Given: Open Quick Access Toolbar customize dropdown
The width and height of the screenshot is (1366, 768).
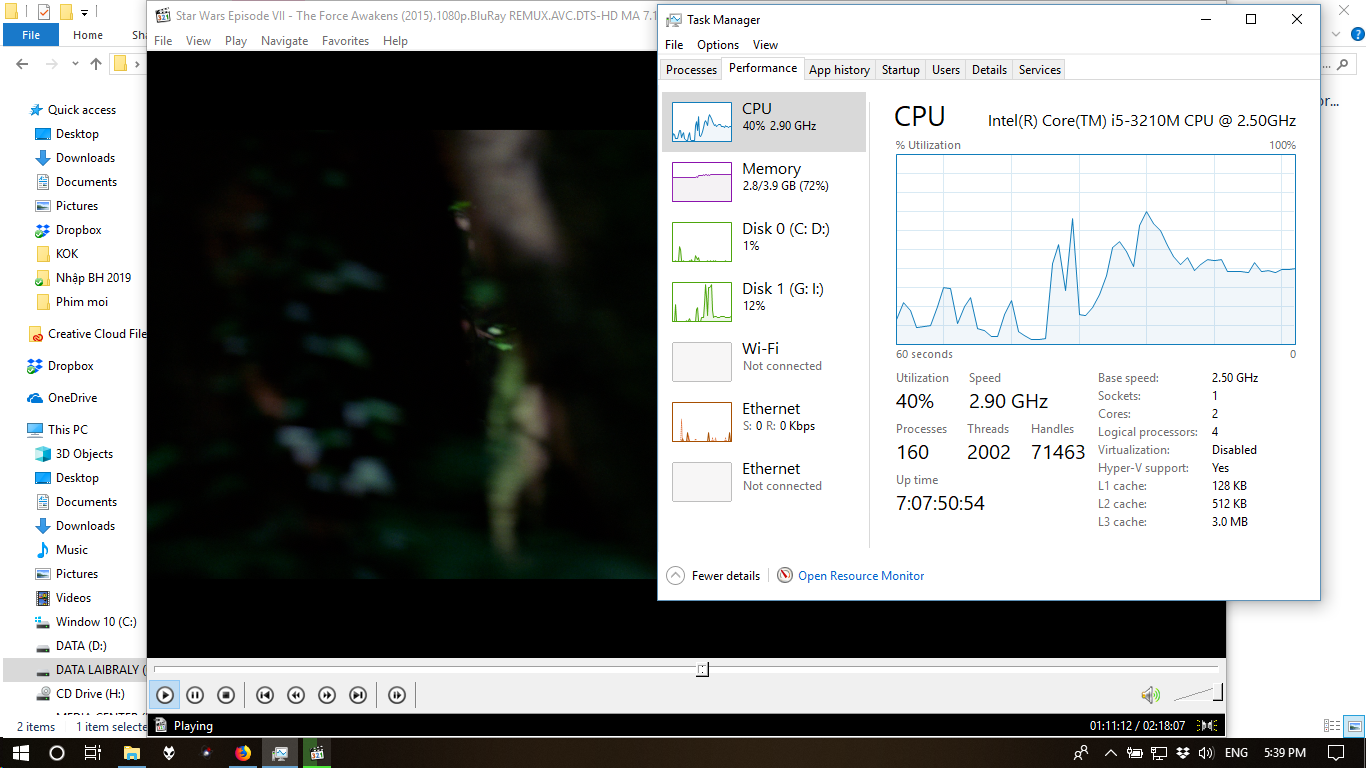Looking at the screenshot, I should [85, 13].
